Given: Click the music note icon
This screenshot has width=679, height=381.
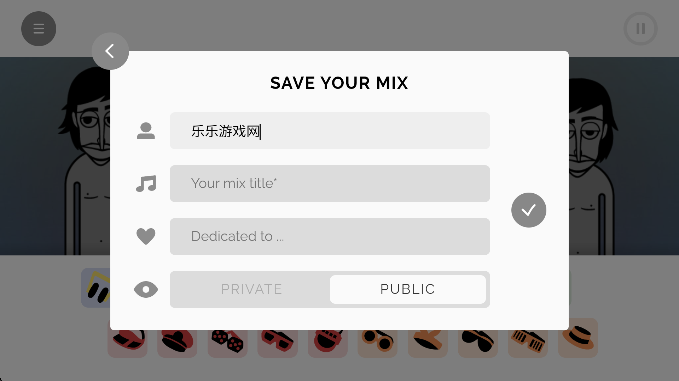Looking at the screenshot, I should click(x=146, y=184).
